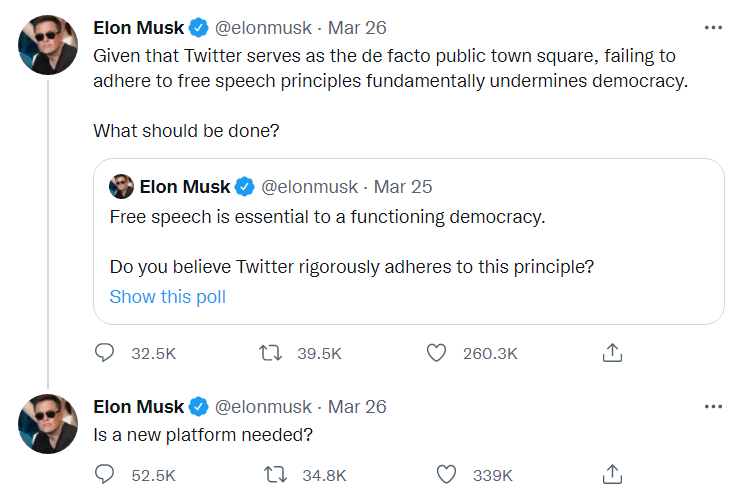Like the tweet with 339K likes
745x499 pixels.
pos(446,474)
